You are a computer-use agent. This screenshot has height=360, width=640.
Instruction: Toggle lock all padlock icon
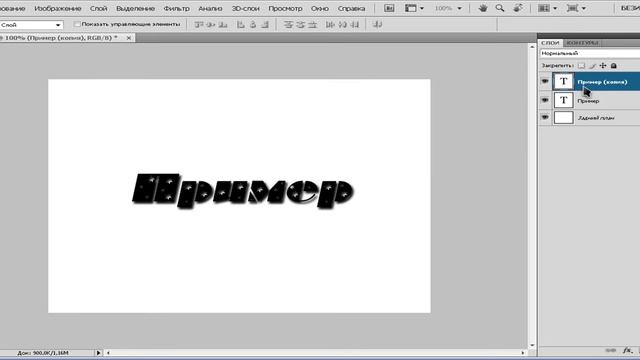click(x=613, y=65)
